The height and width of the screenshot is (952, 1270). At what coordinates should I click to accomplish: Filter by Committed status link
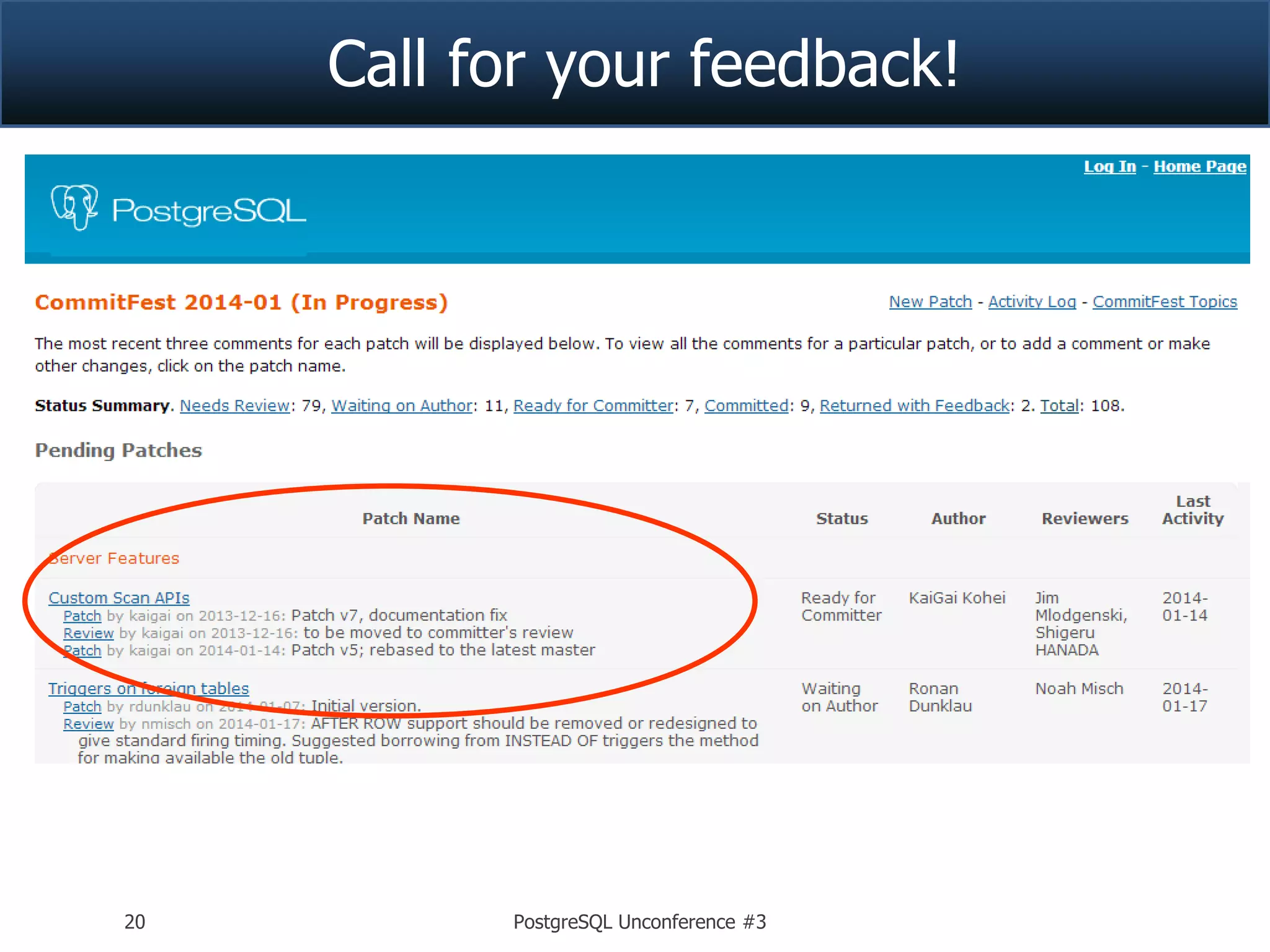click(746, 406)
